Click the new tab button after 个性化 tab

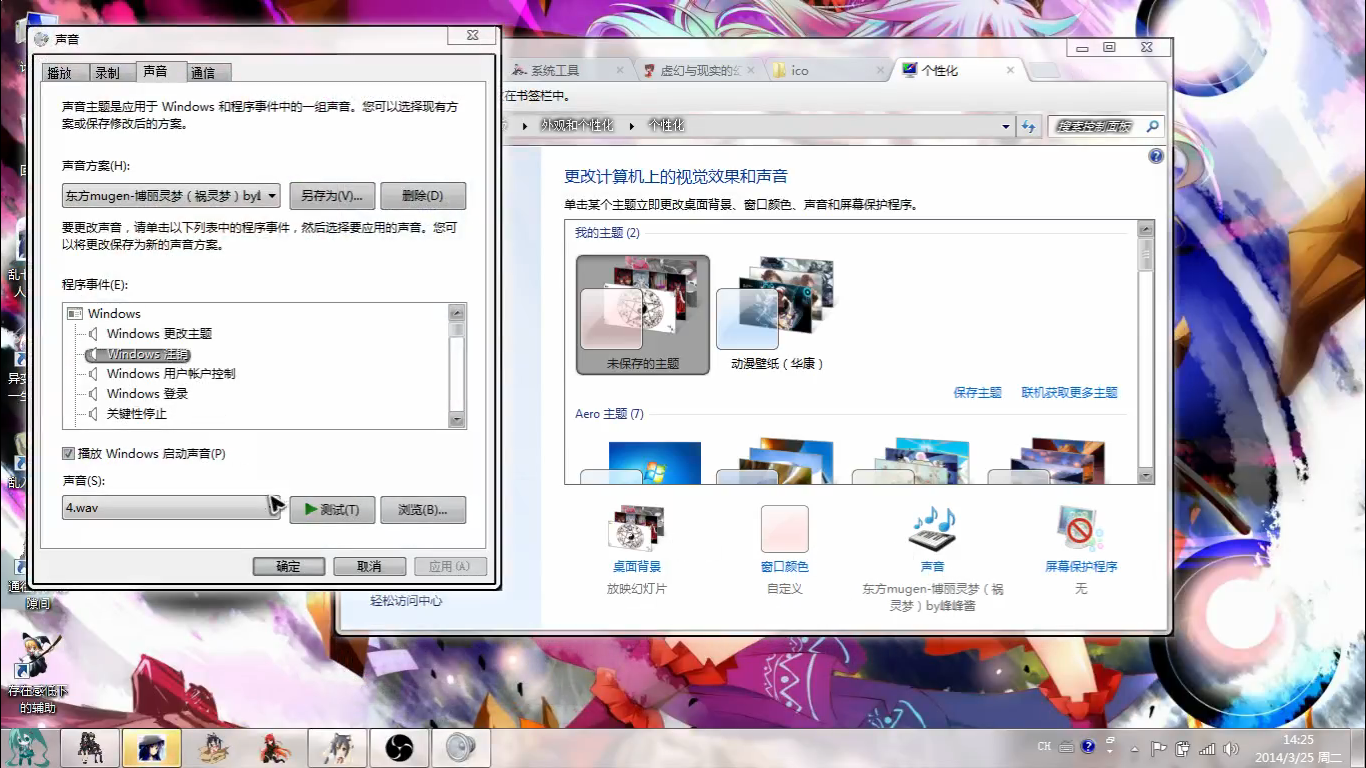click(x=1044, y=71)
